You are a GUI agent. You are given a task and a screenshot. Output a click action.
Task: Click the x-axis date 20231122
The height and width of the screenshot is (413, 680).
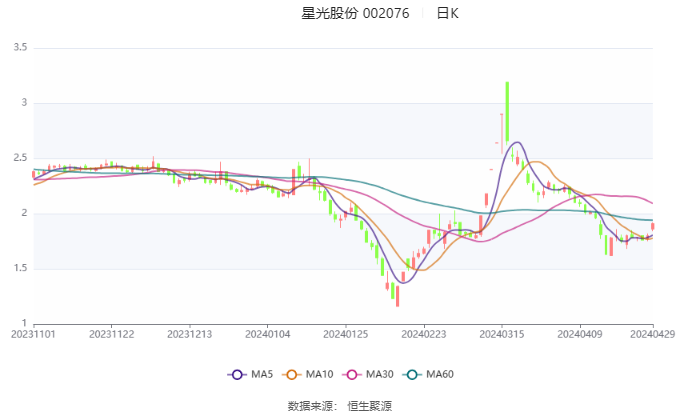pyautogui.click(x=111, y=334)
